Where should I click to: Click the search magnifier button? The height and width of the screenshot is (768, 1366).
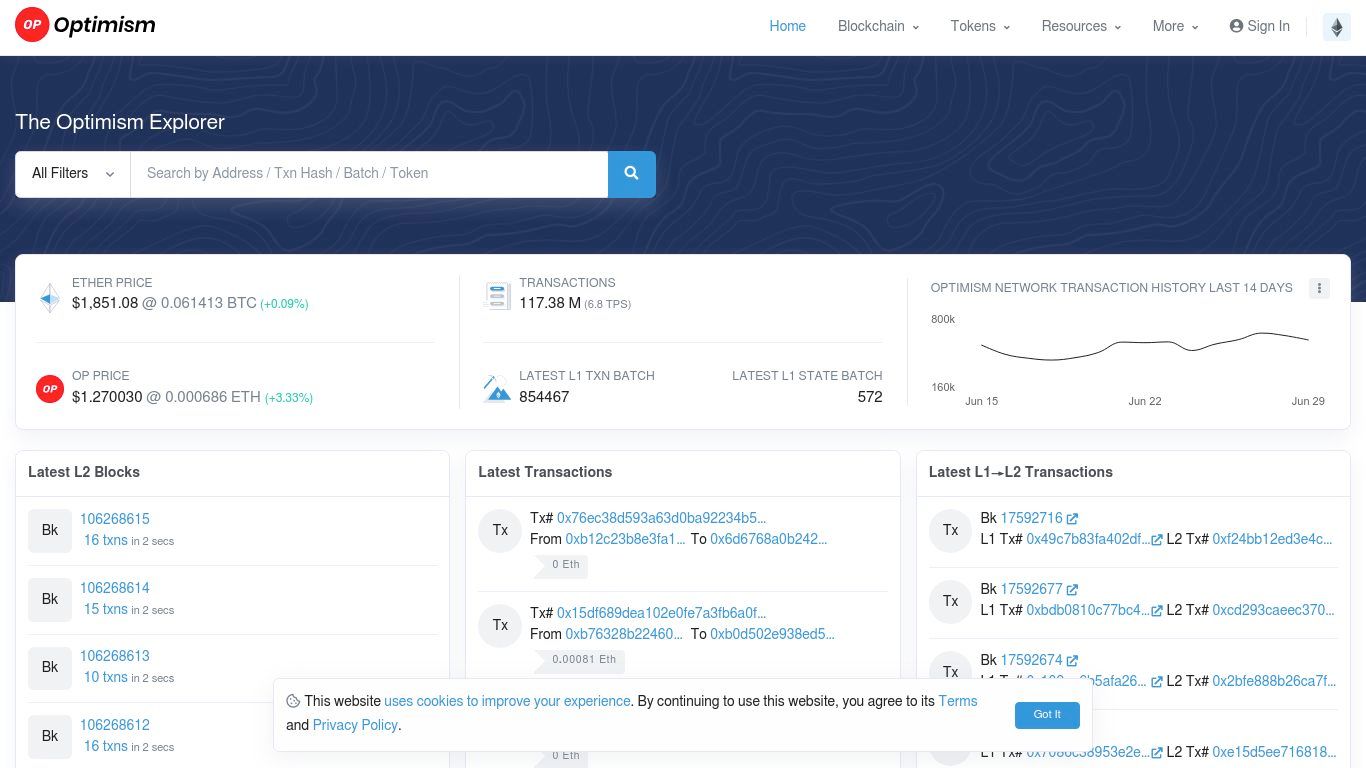click(632, 174)
